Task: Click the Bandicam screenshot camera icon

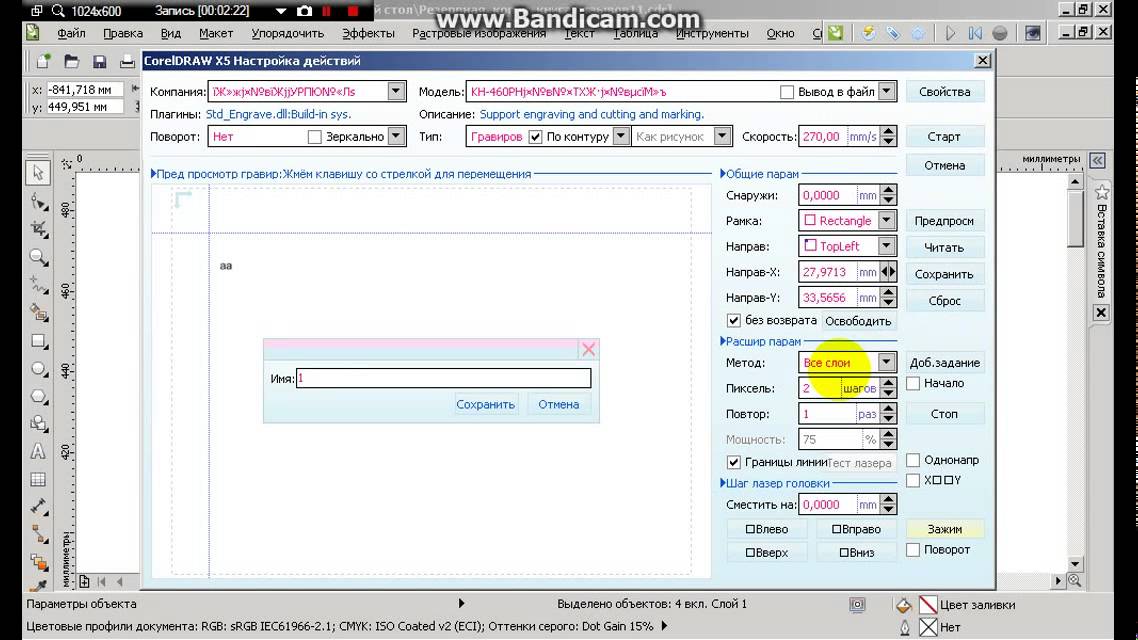Action: click(x=305, y=11)
